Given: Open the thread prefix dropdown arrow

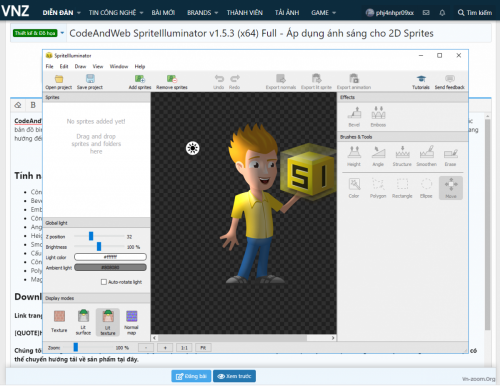Looking at the screenshot, I should click(x=62, y=33).
